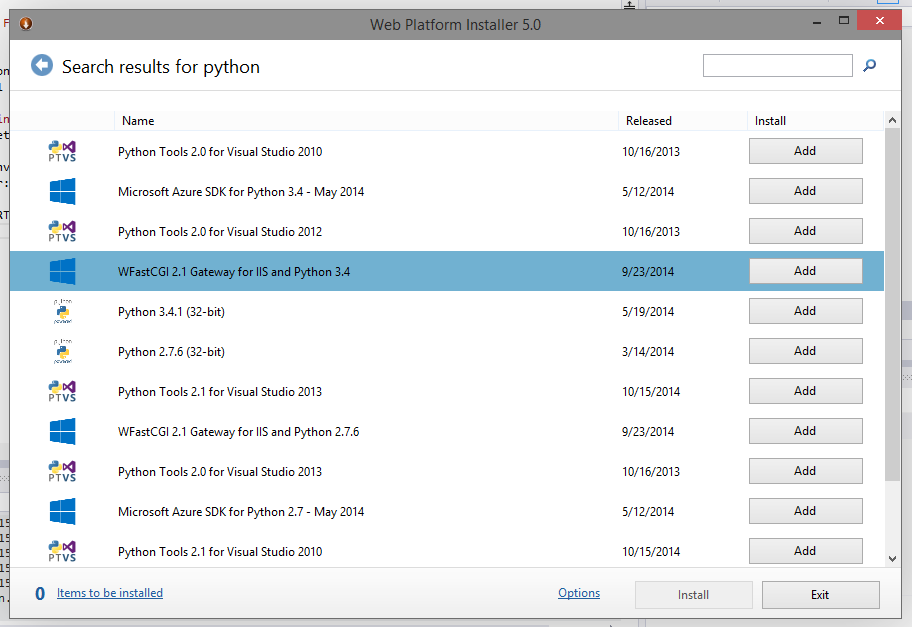Click PTVS icon for Python Tools 2.0 VS 2013
This screenshot has height=627, width=912.
[62, 472]
